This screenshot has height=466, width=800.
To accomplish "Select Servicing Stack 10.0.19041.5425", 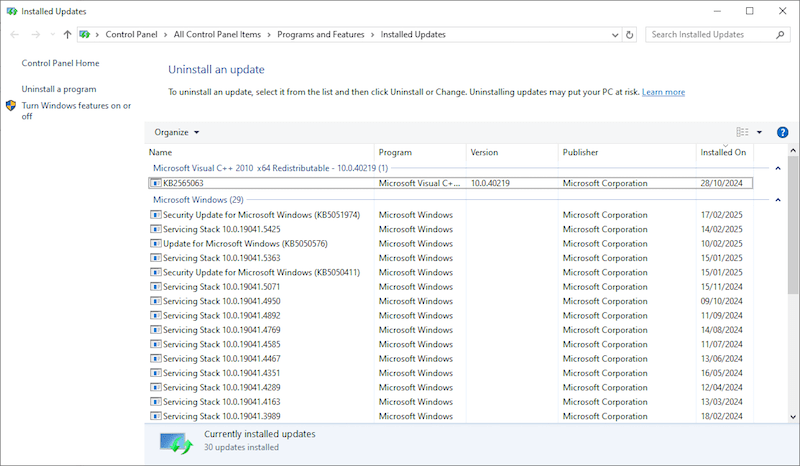I will (451, 229).
